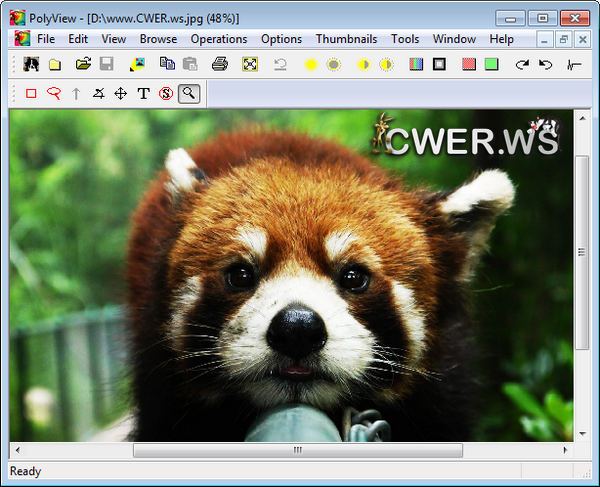
Task: Open the File menu
Action: coord(46,39)
